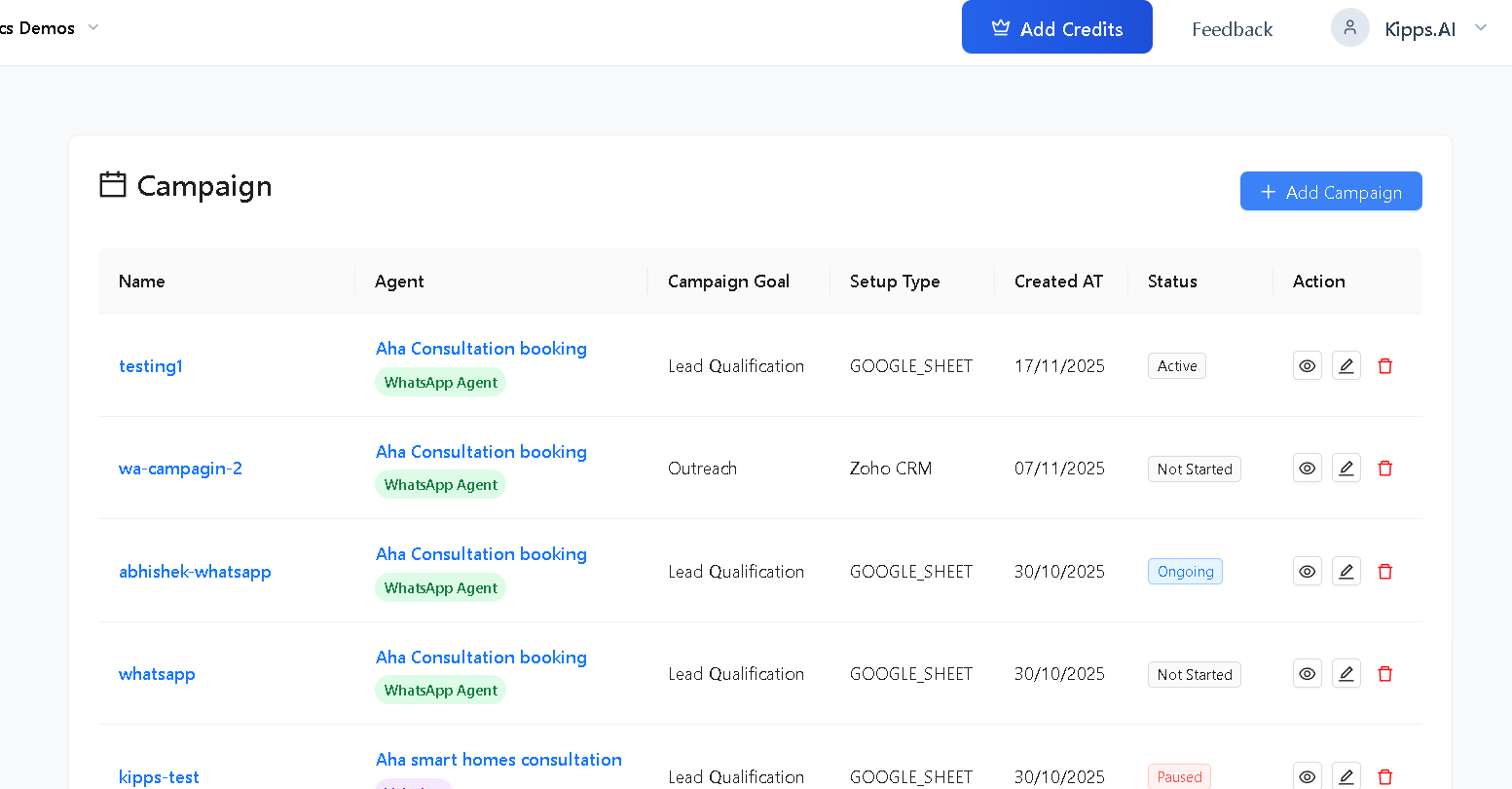This screenshot has height=789, width=1512.
Task: Open the Feedback menu item
Action: [x=1233, y=29]
